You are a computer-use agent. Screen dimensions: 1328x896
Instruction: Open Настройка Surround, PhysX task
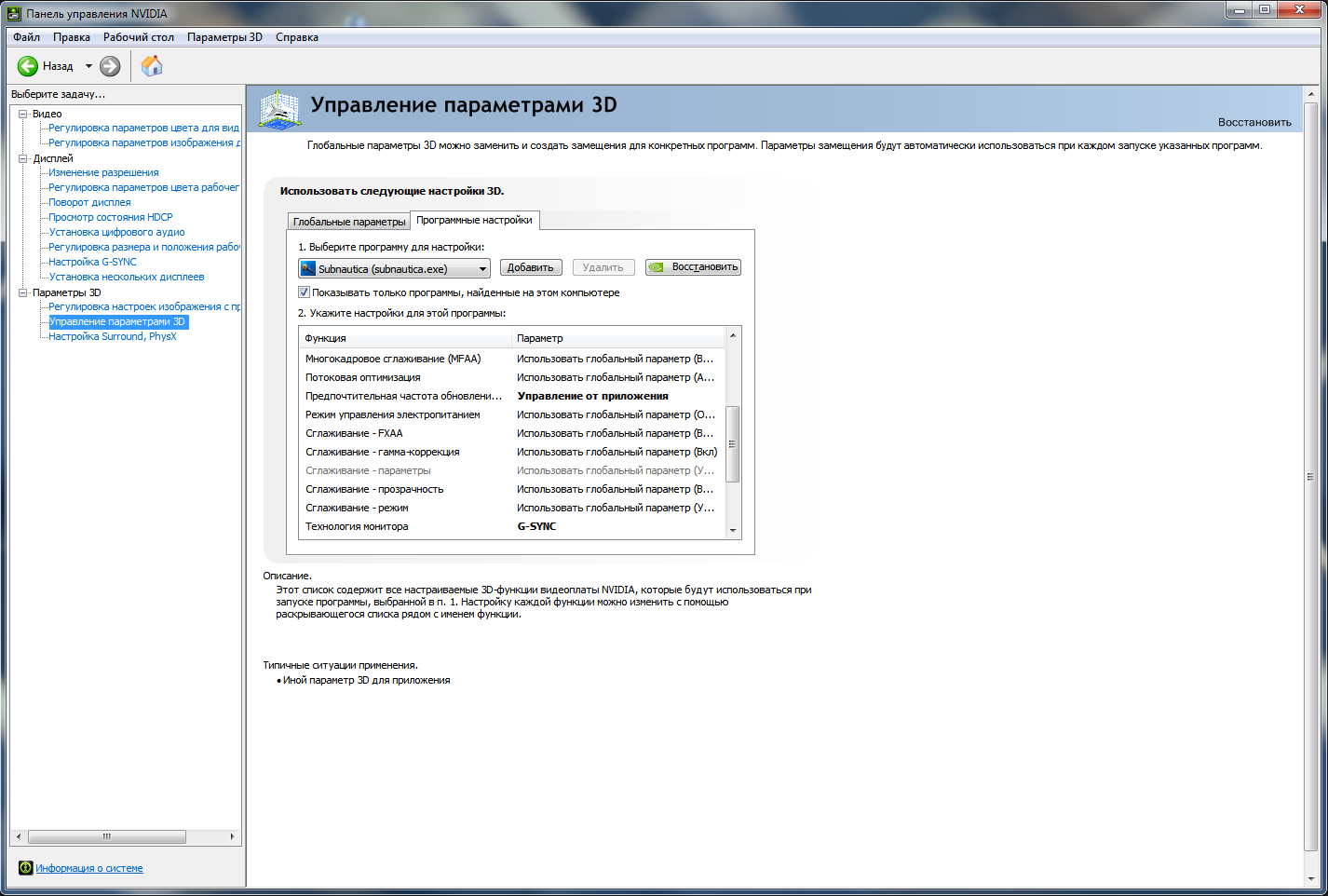(112, 336)
